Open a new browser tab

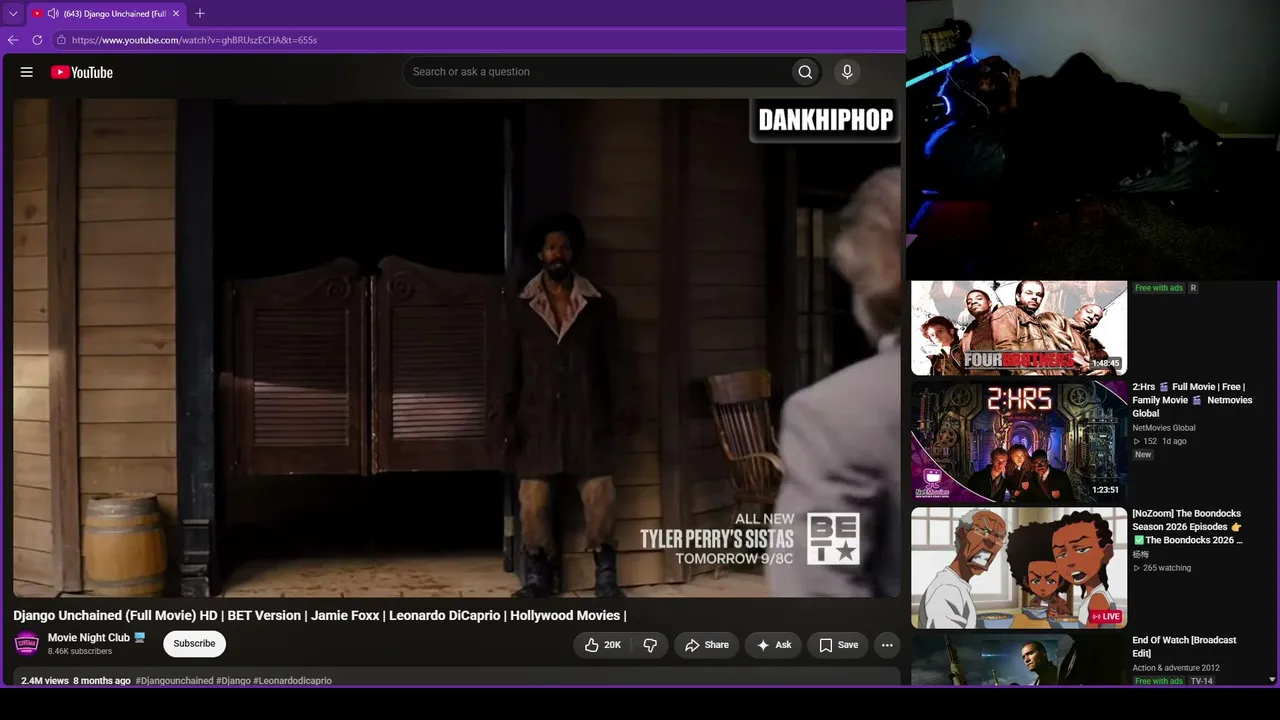coord(200,14)
